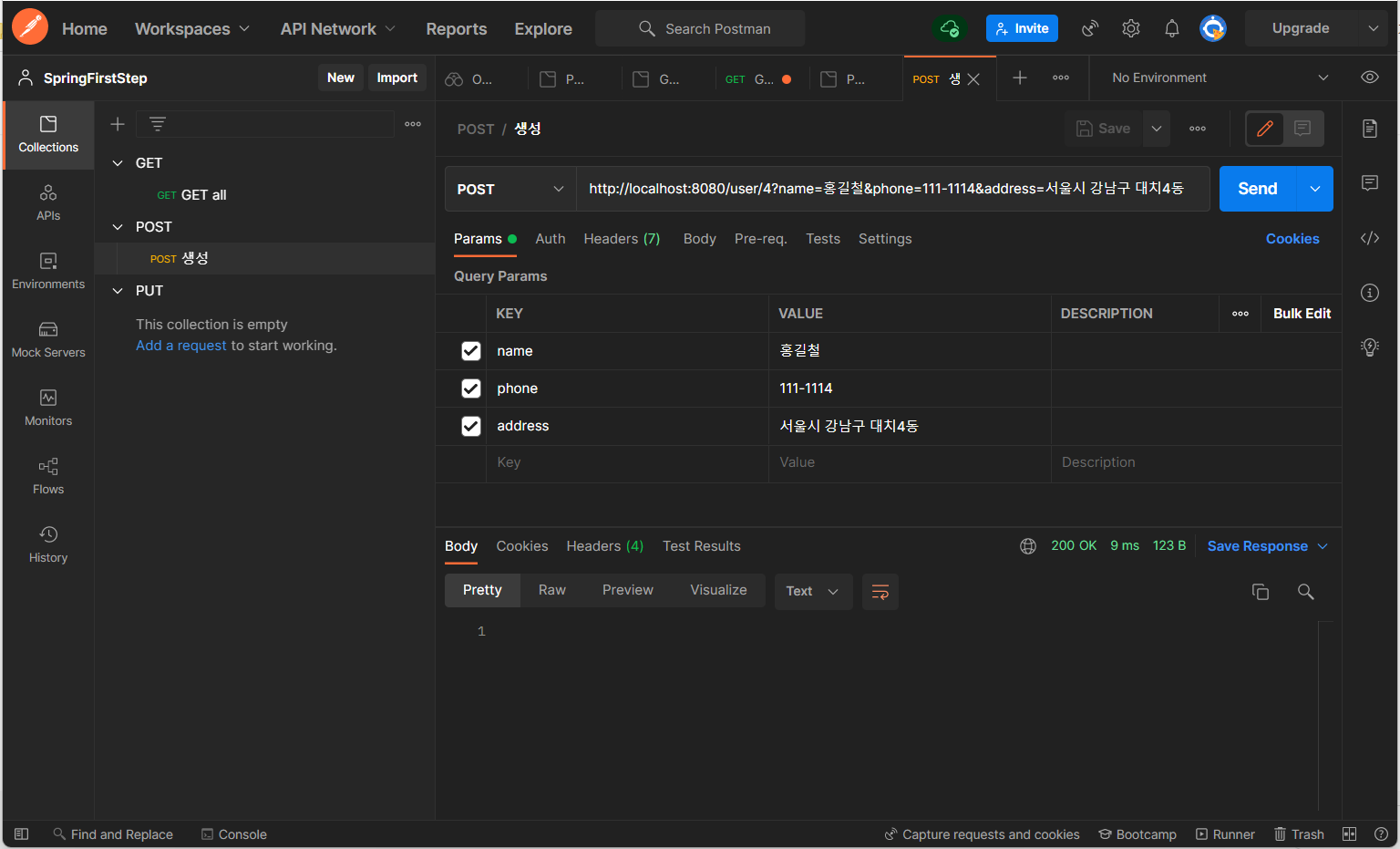Toggle the environment quick look eye

click(1370, 78)
